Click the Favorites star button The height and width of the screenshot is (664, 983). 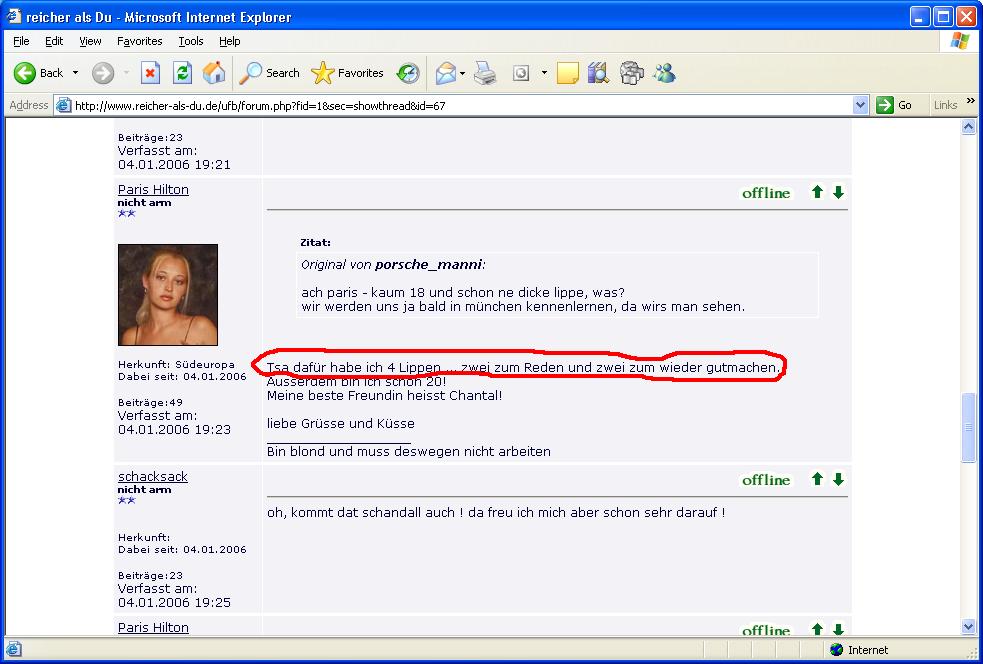click(348, 73)
